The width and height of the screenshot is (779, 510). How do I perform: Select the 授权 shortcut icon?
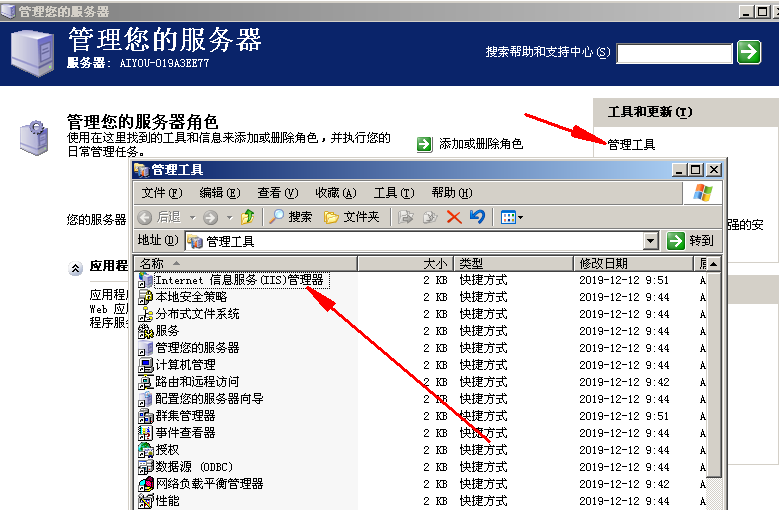145,450
